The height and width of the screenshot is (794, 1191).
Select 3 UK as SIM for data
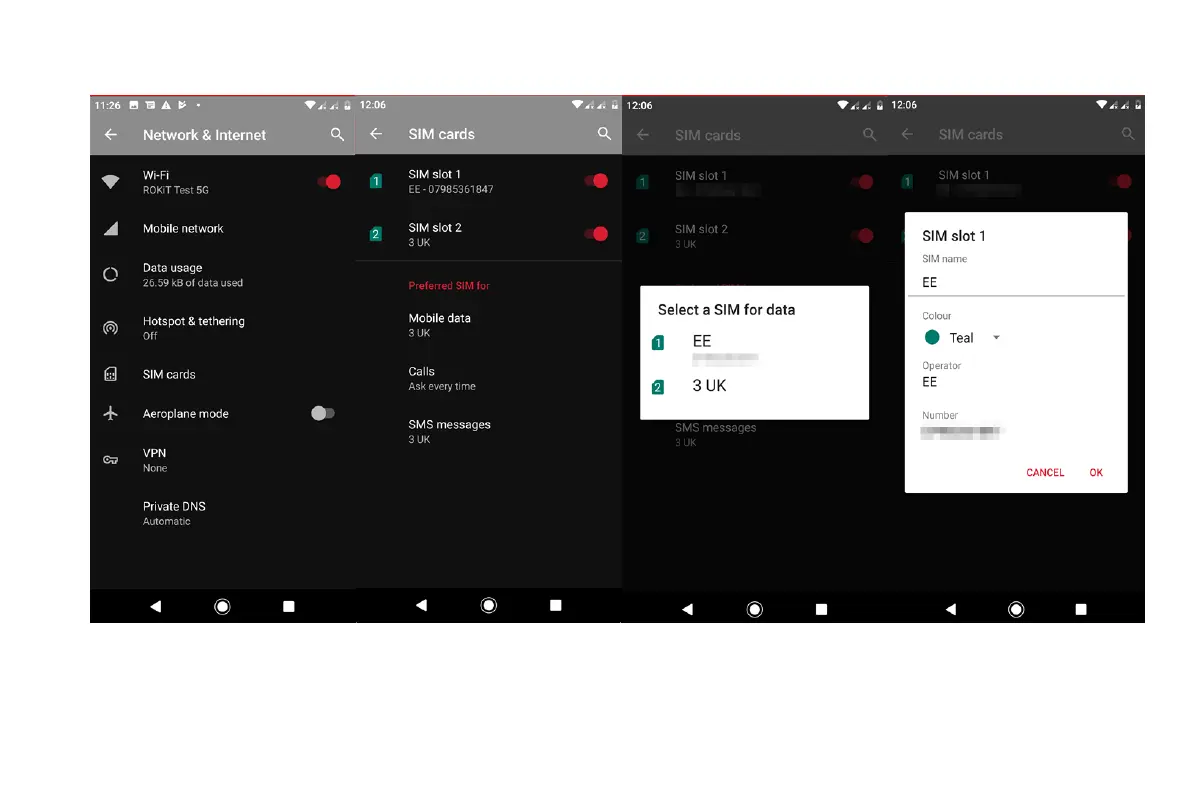754,386
